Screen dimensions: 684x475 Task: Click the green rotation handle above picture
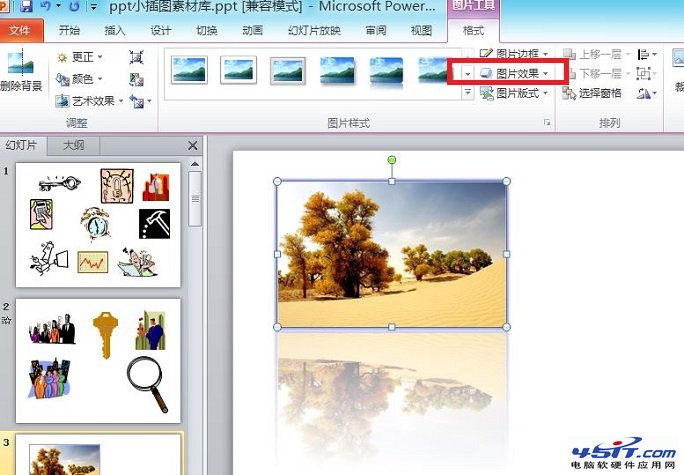tap(392, 160)
